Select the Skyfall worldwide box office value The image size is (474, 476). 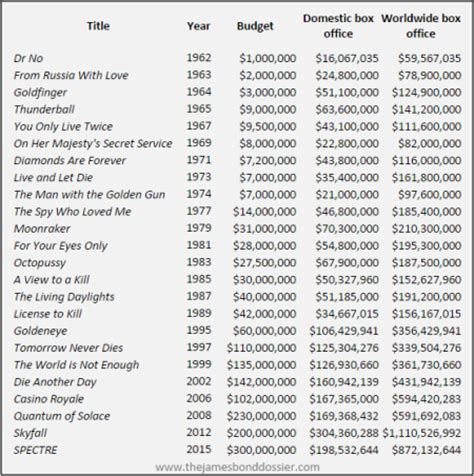422,433
